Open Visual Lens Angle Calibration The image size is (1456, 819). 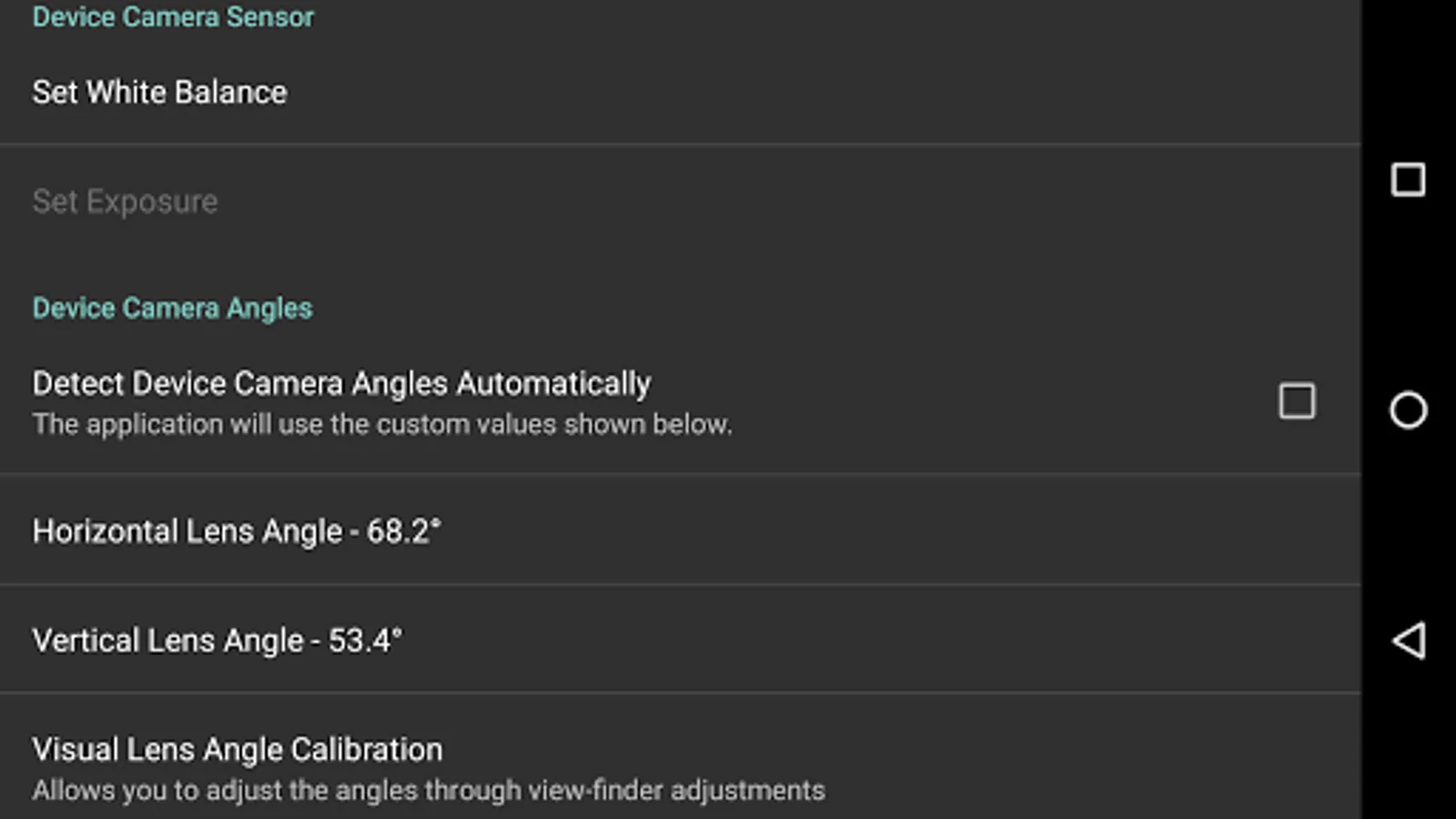(238, 750)
